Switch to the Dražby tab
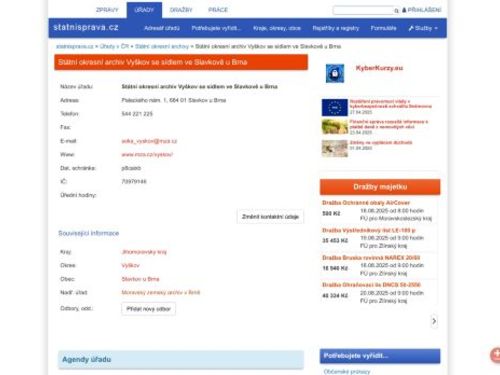Viewport: 500px width, 375px height. [181, 10]
